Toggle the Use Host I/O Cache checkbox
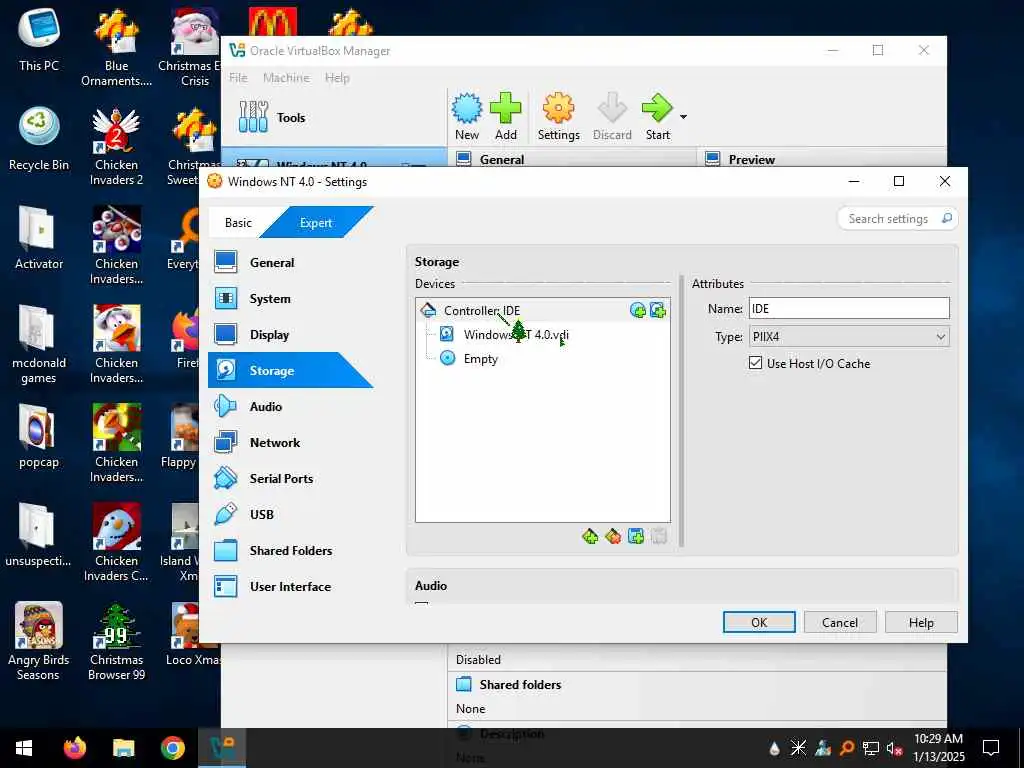 click(x=756, y=363)
